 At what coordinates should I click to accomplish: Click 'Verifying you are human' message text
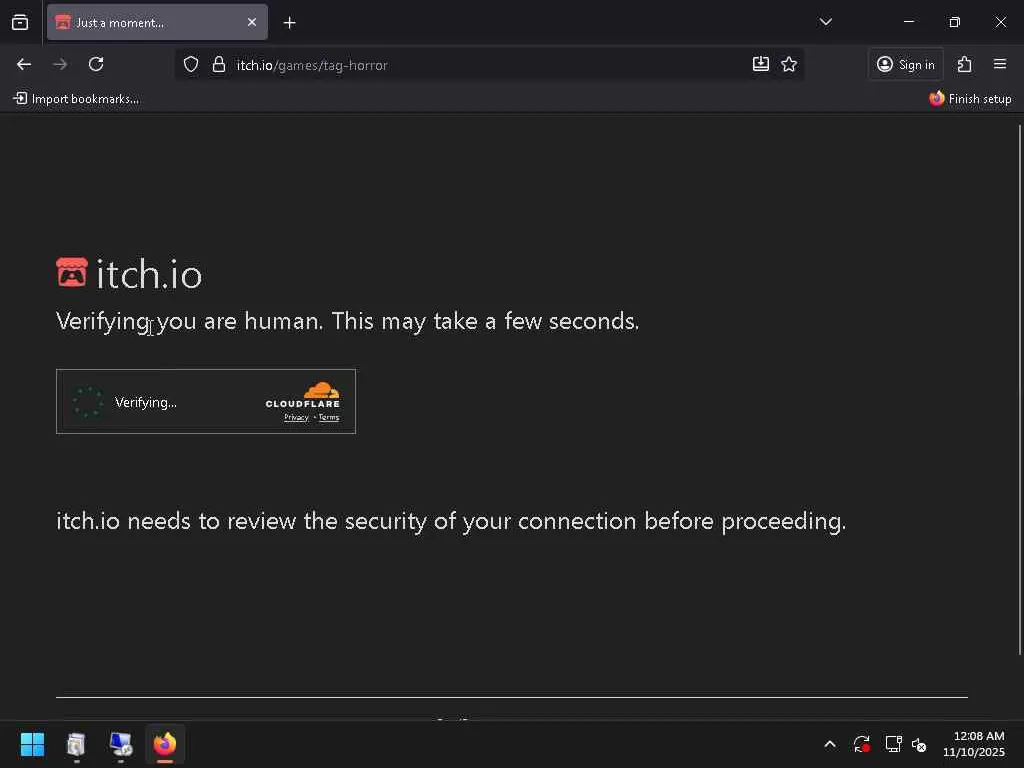347,321
